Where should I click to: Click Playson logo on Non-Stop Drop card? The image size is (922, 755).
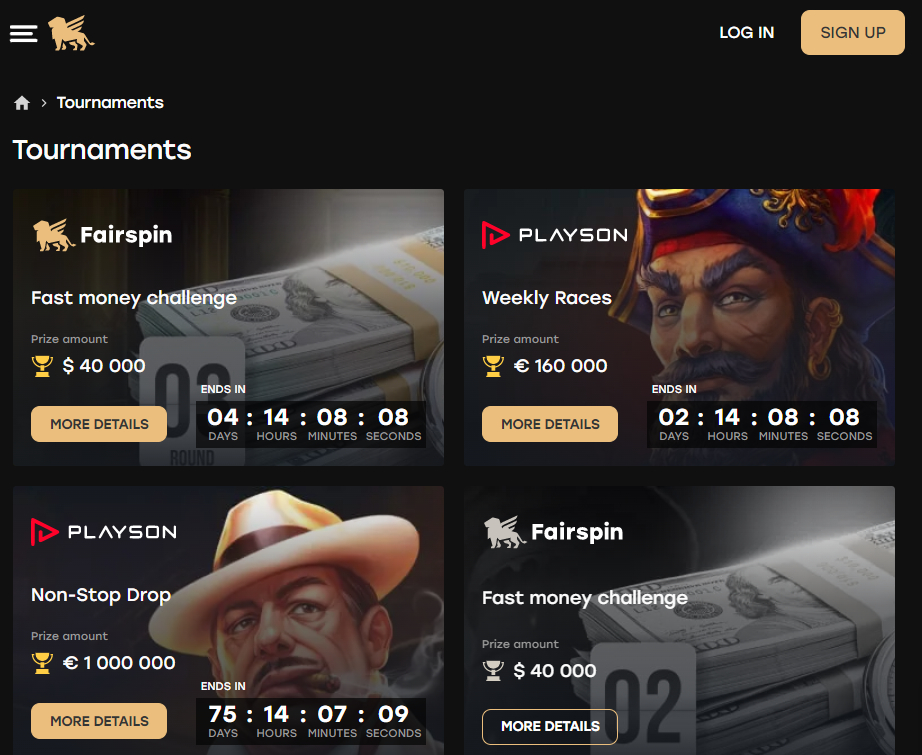[103, 532]
